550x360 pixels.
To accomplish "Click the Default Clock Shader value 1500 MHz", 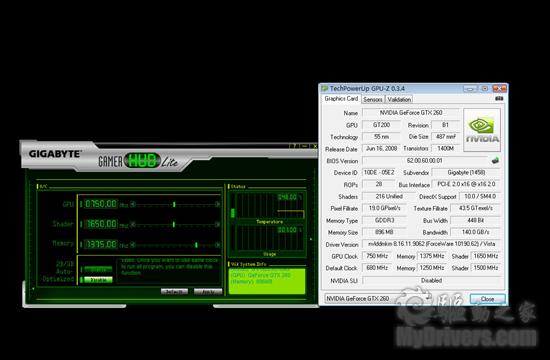I will pos(486,268).
